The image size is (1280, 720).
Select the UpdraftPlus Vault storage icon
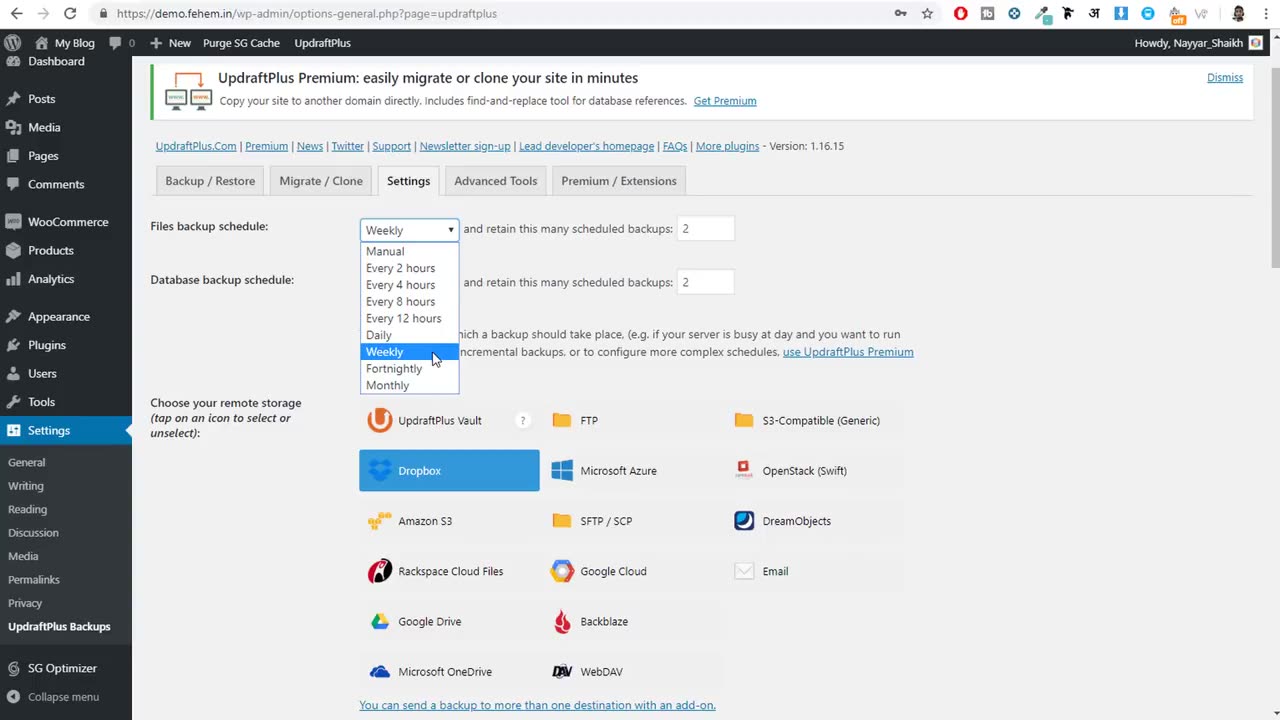tap(380, 420)
